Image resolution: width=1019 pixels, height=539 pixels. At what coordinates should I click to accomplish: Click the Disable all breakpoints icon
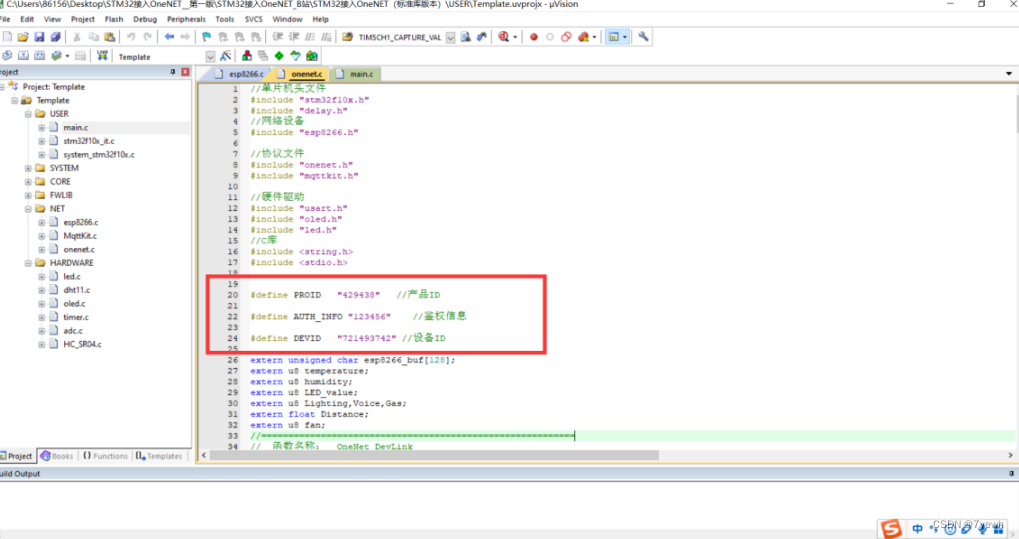point(566,37)
